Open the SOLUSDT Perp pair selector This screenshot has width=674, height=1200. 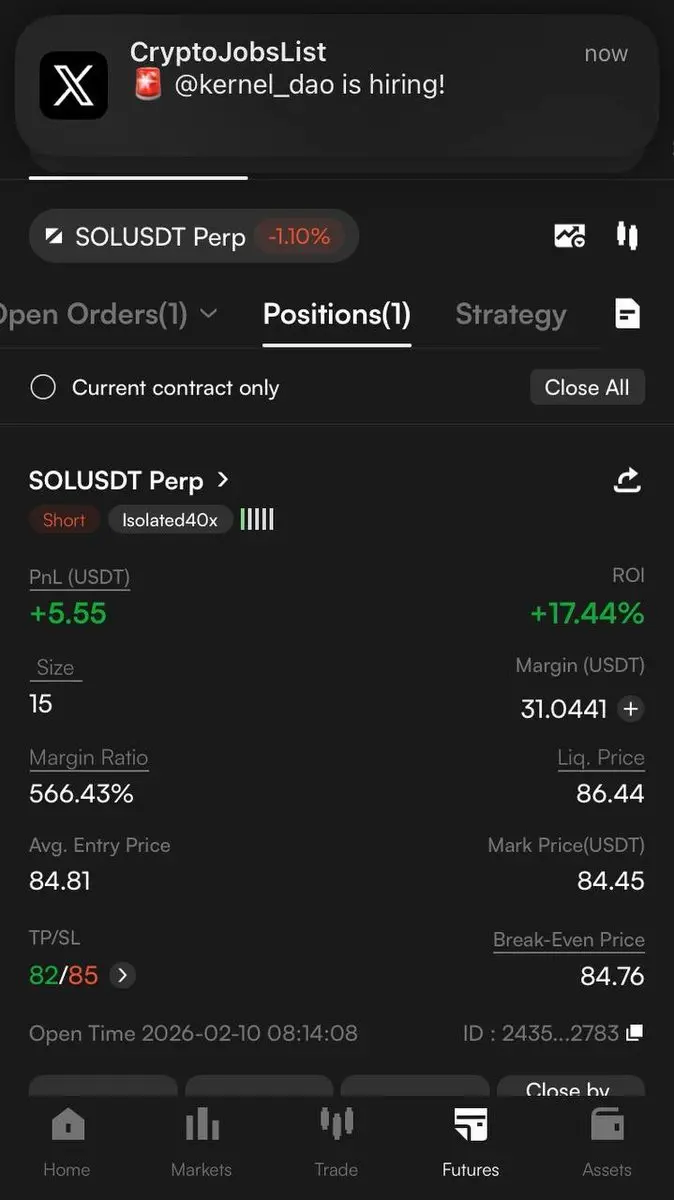(193, 236)
